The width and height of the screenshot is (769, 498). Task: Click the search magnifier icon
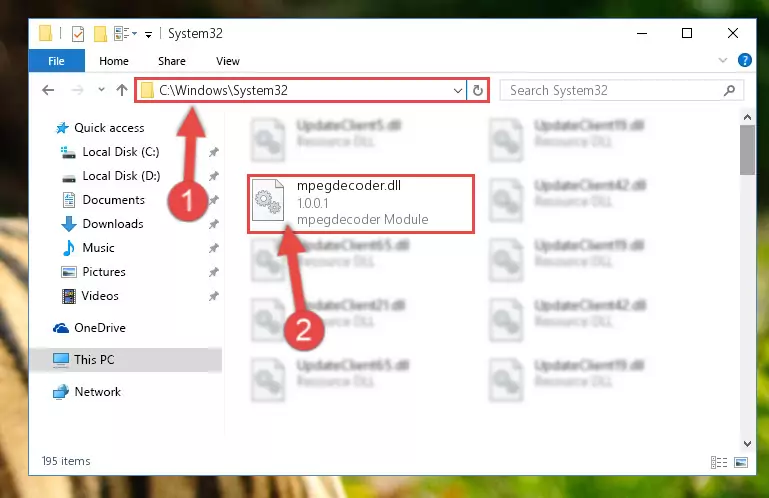click(x=729, y=90)
